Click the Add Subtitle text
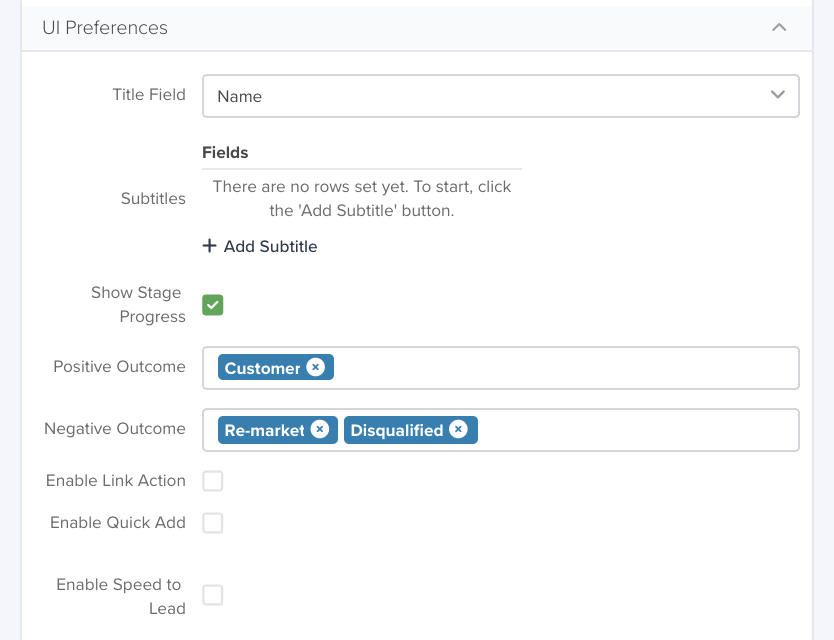The height and width of the screenshot is (640, 834). 270,246
